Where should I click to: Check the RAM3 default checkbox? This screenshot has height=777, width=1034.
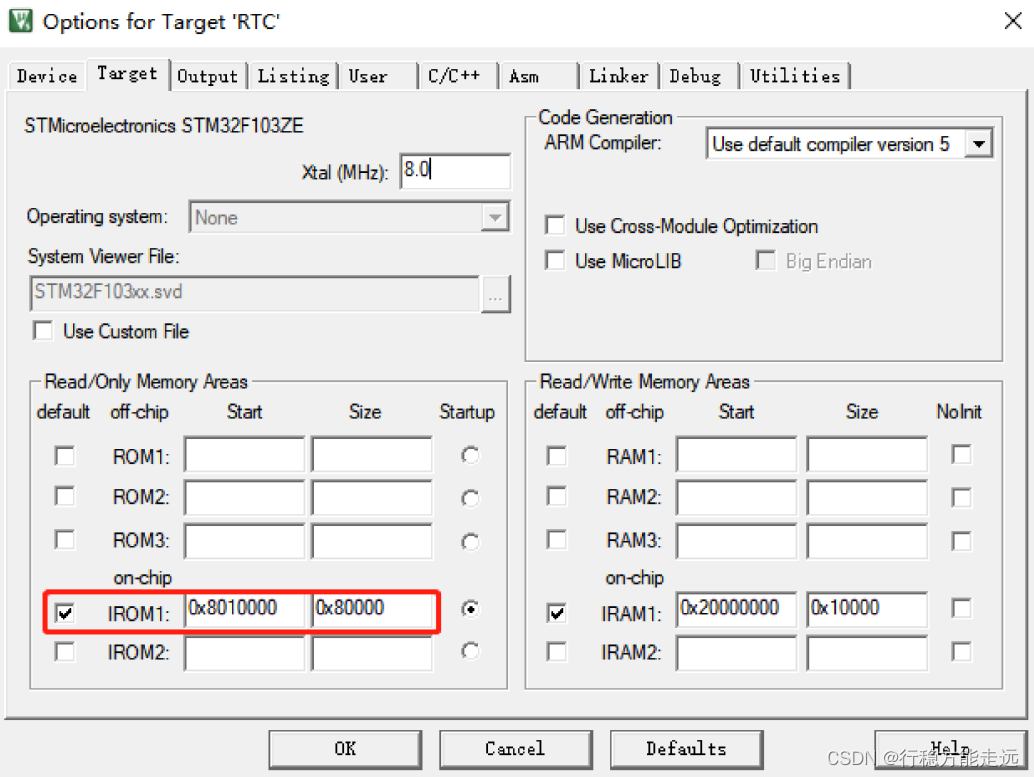point(557,540)
